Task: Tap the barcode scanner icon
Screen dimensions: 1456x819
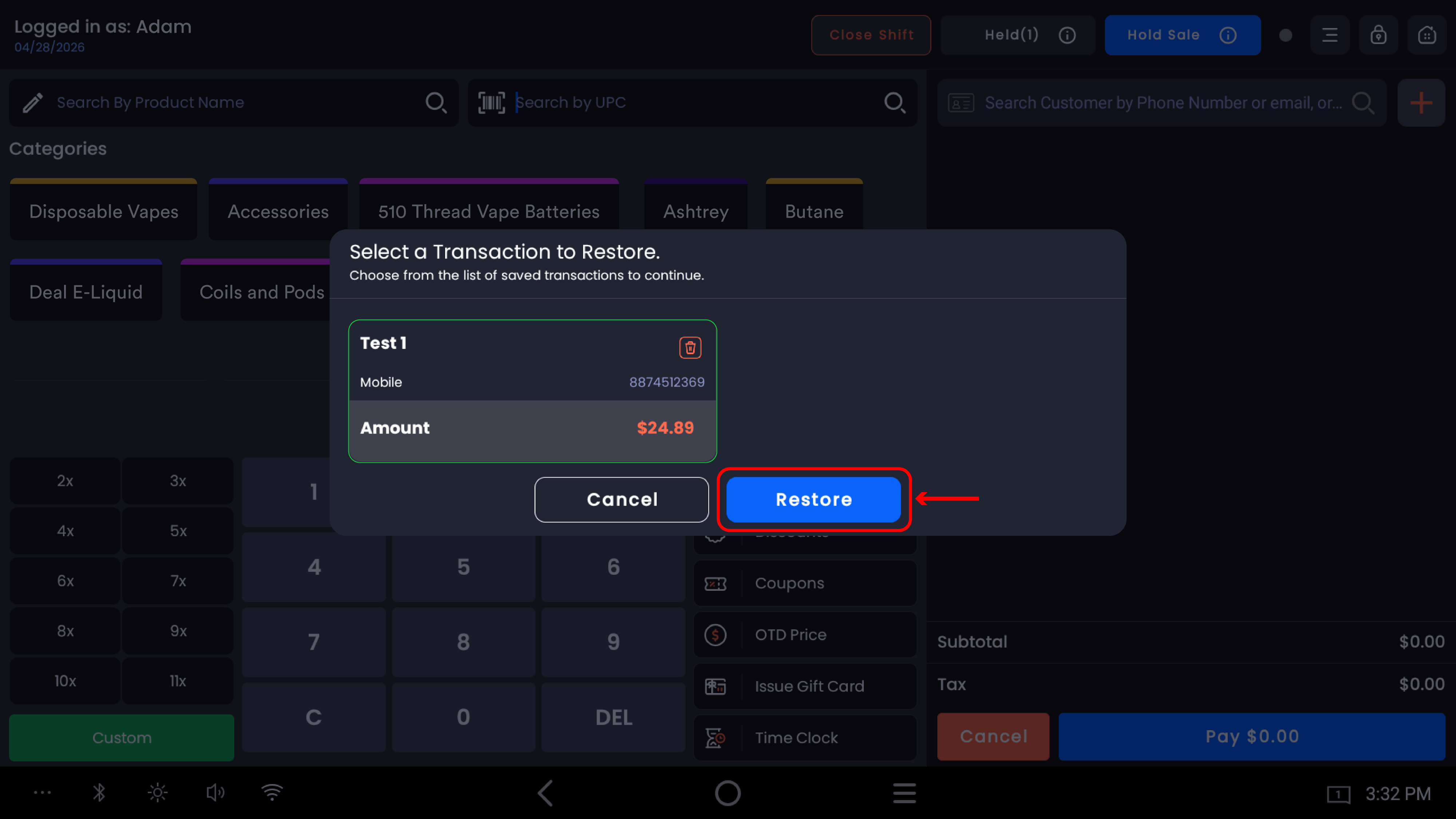Action: tap(491, 102)
